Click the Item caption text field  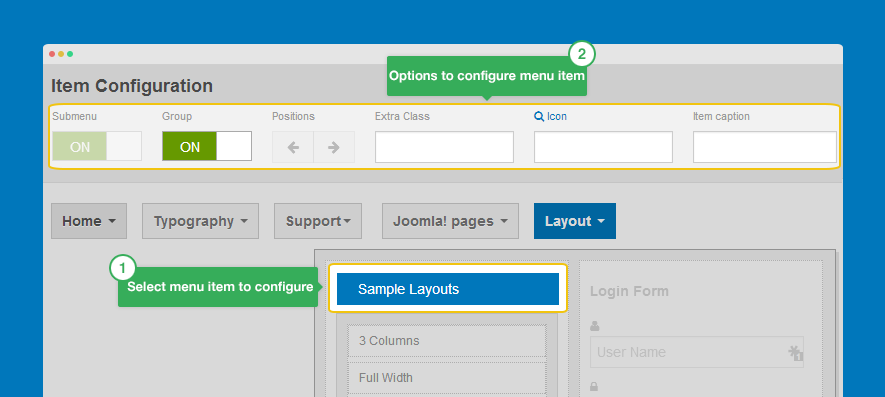point(765,147)
